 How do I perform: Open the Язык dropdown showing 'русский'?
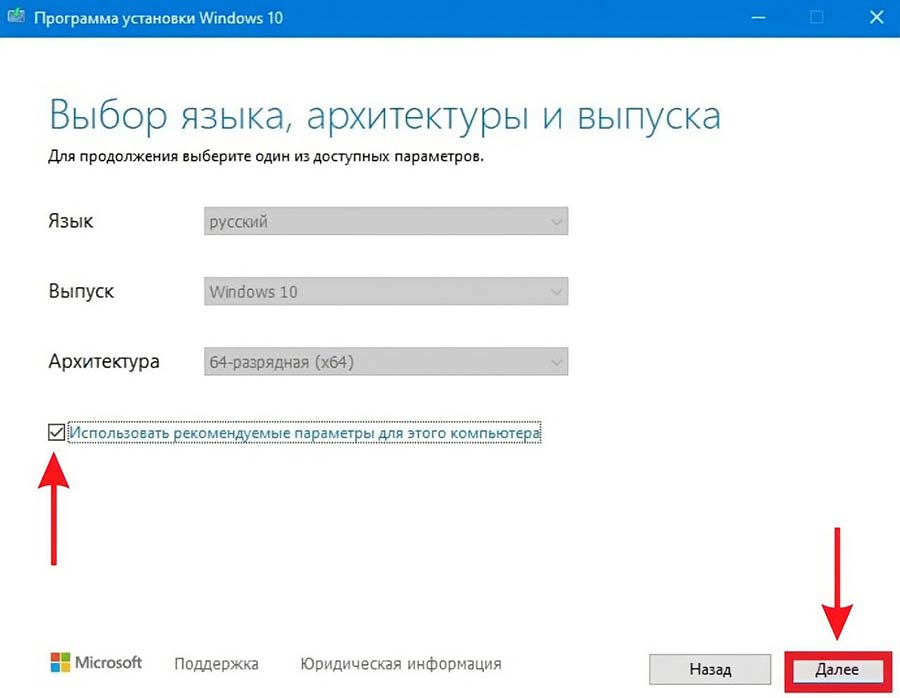(x=385, y=222)
